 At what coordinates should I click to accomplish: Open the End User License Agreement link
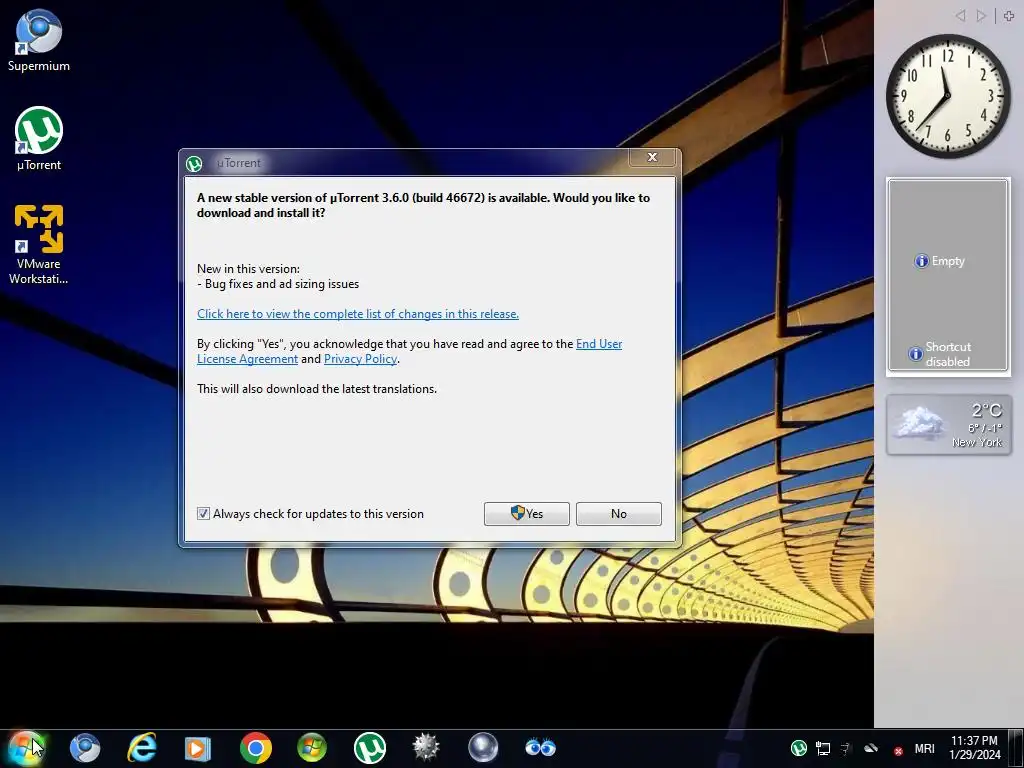409,351
